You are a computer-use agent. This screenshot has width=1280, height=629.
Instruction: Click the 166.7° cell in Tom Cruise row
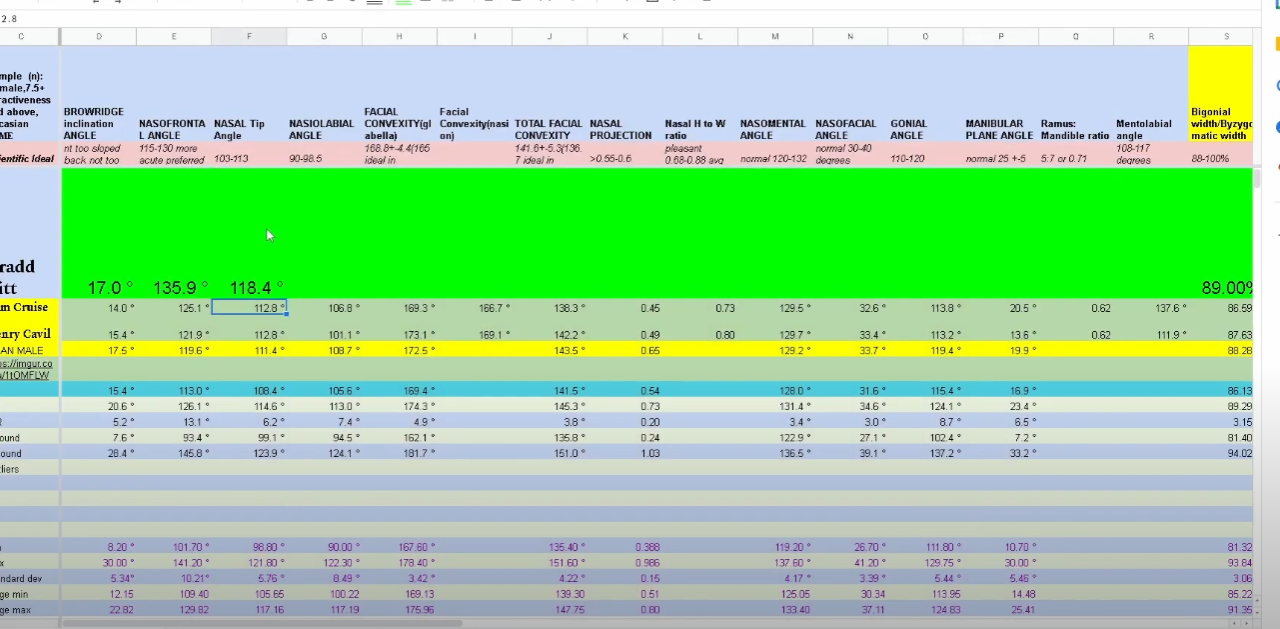pos(474,308)
